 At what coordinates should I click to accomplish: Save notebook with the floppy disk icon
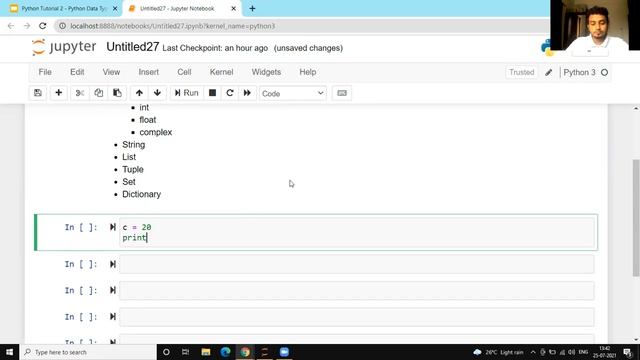[x=38, y=93]
